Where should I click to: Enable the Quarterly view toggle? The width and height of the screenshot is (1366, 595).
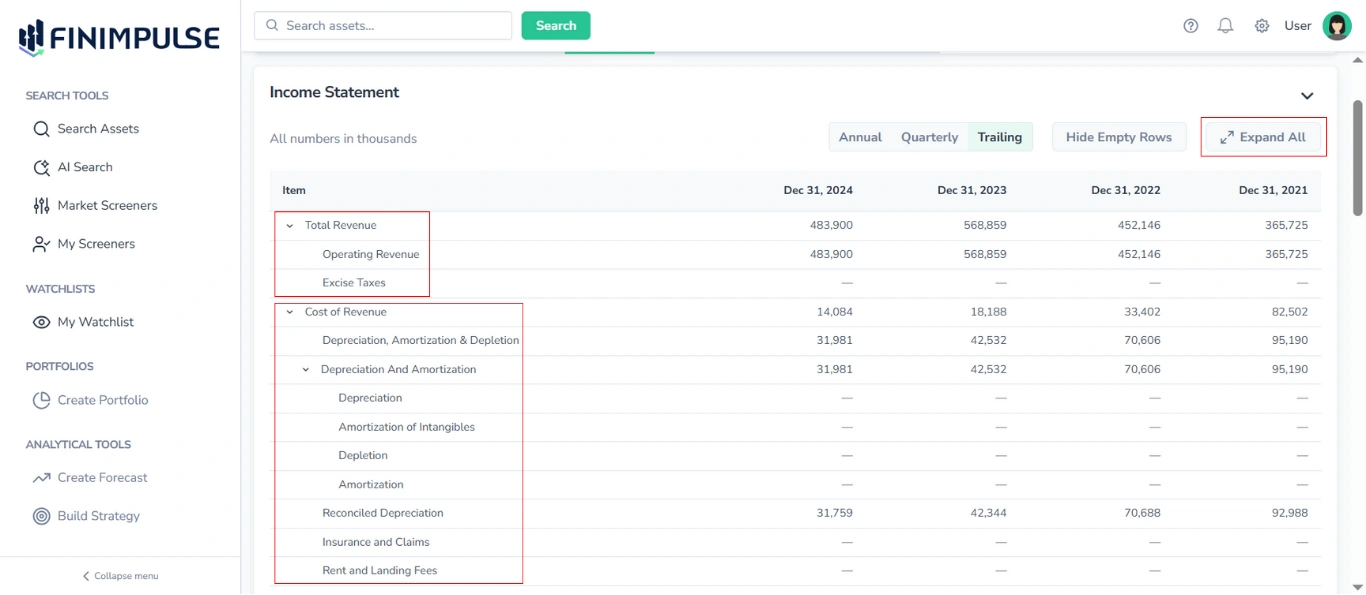coord(928,137)
